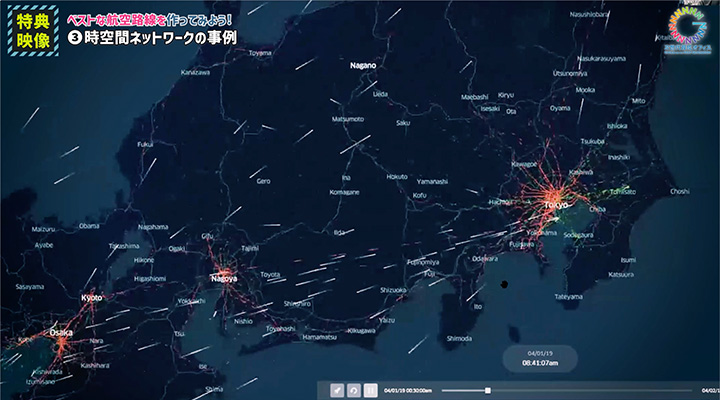Image resolution: width=720 pixels, height=400 pixels.
Task: Click the Shizuoka label on the map
Action: pyautogui.click(x=393, y=289)
